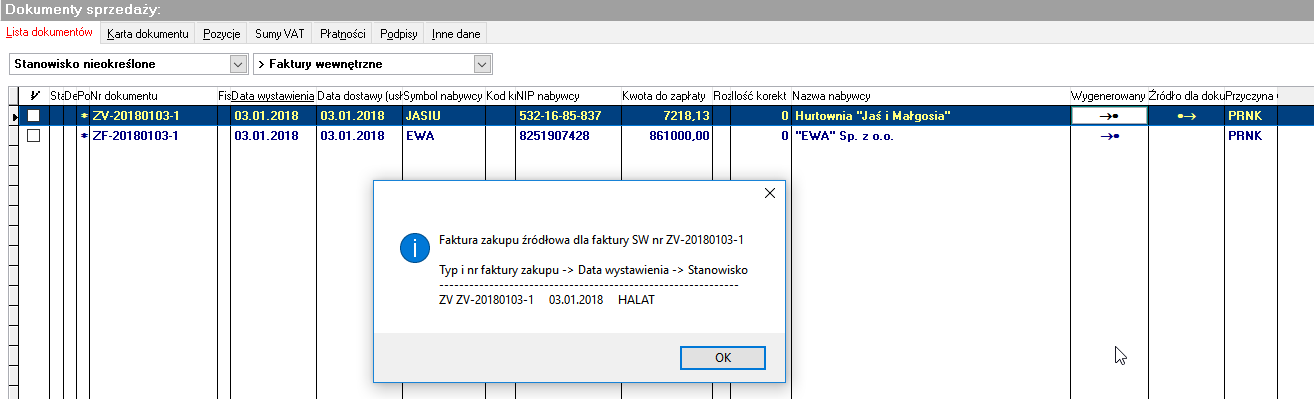Close the invoice source dialog

point(769,193)
